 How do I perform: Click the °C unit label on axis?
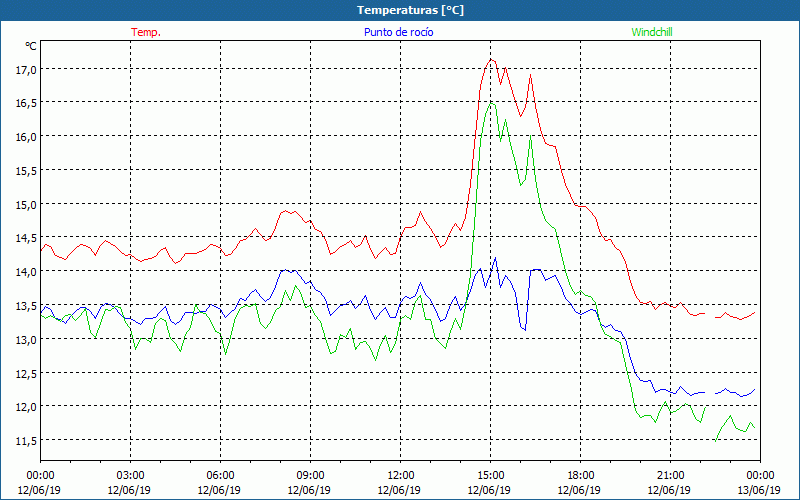pyautogui.click(x=31, y=46)
